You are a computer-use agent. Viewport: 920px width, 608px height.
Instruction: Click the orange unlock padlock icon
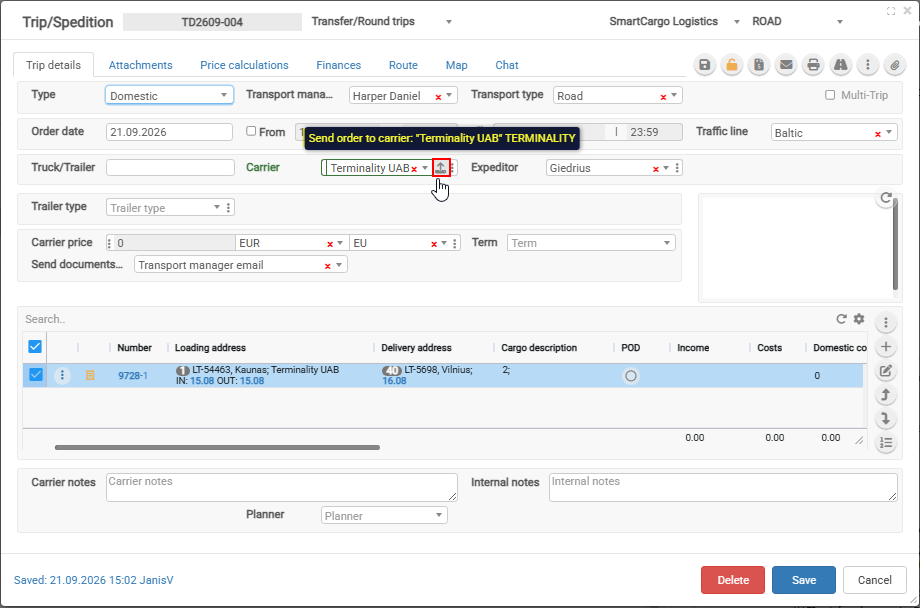tap(732, 65)
